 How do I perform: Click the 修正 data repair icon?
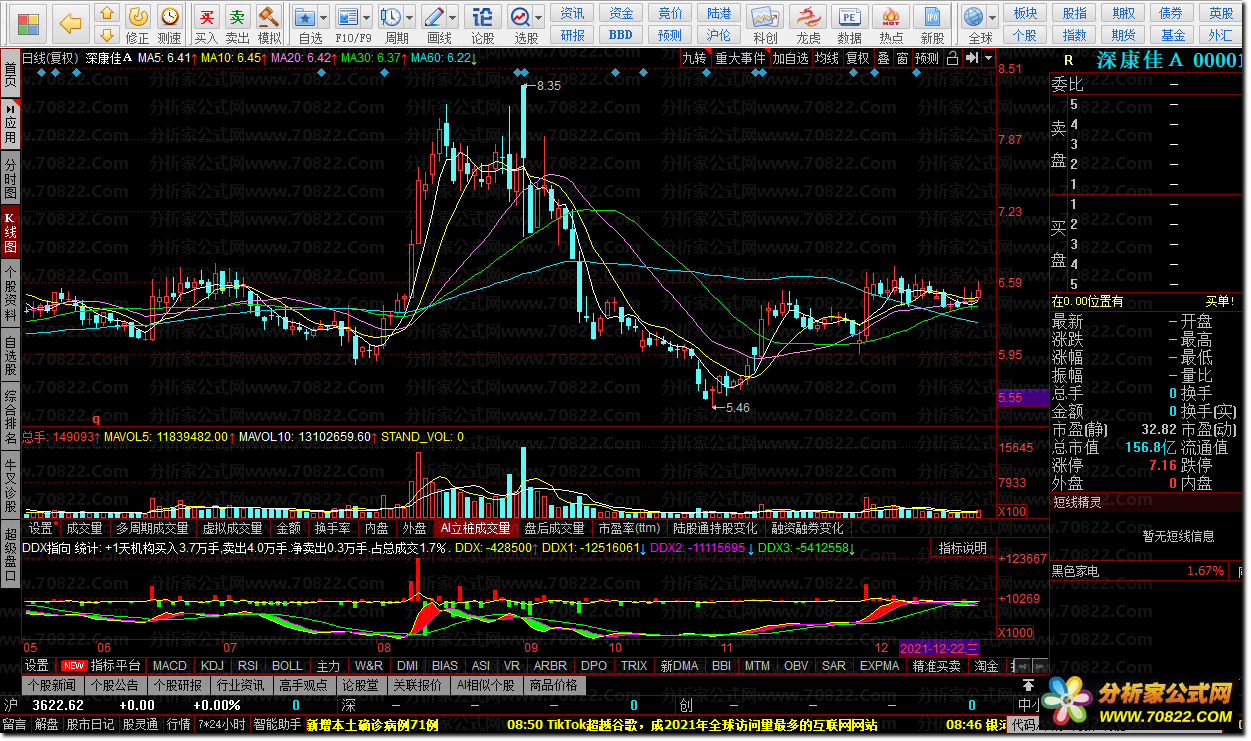[138, 16]
